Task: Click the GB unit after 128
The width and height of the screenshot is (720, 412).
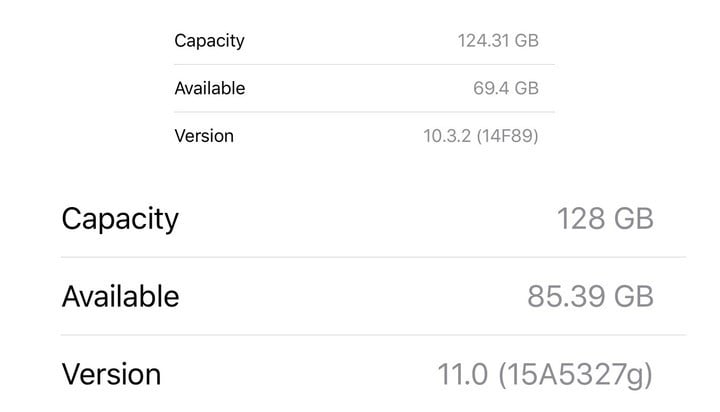Action: [x=632, y=219]
